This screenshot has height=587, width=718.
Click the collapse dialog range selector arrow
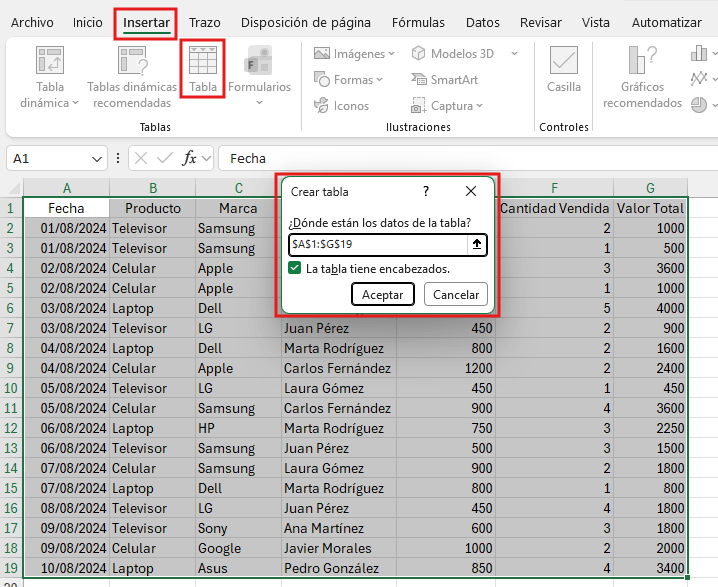pyautogui.click(x=477, y=245)
